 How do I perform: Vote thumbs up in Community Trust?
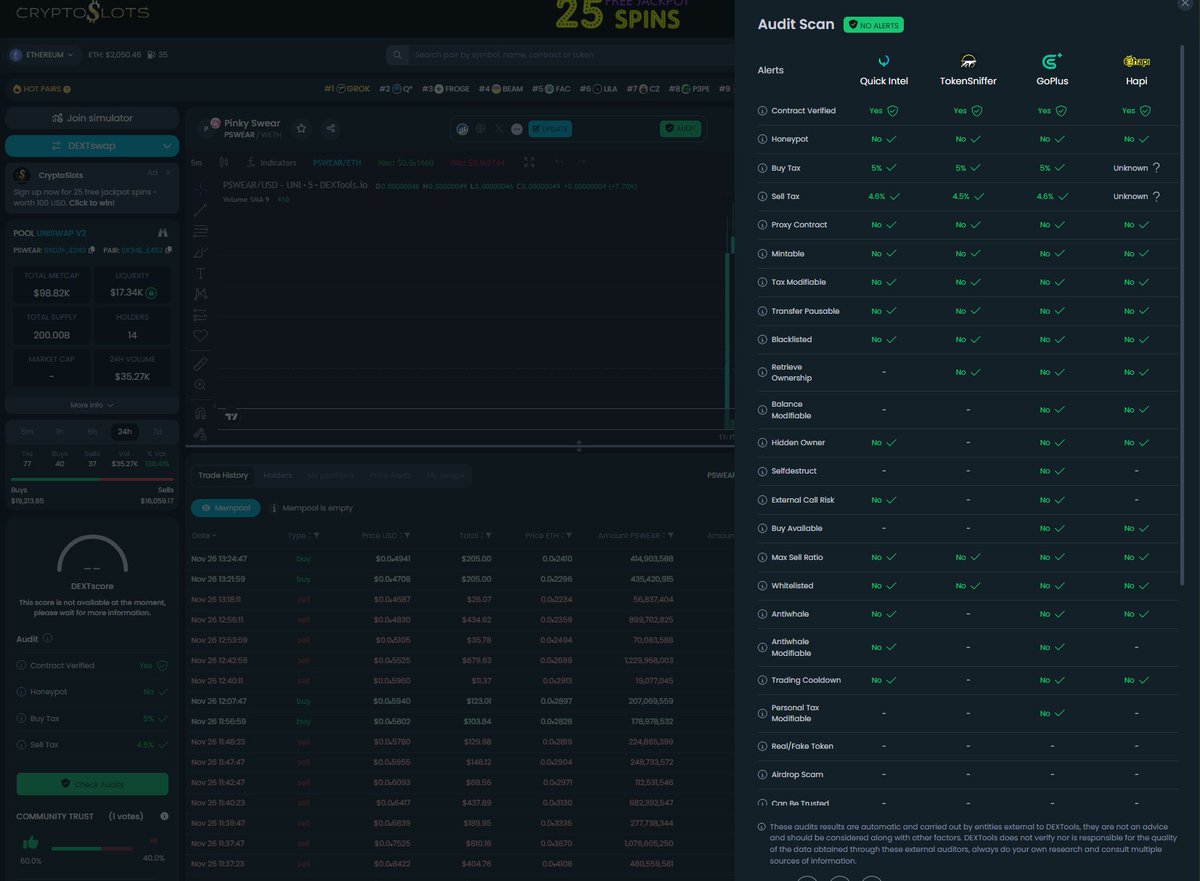(x=30, y=843)
